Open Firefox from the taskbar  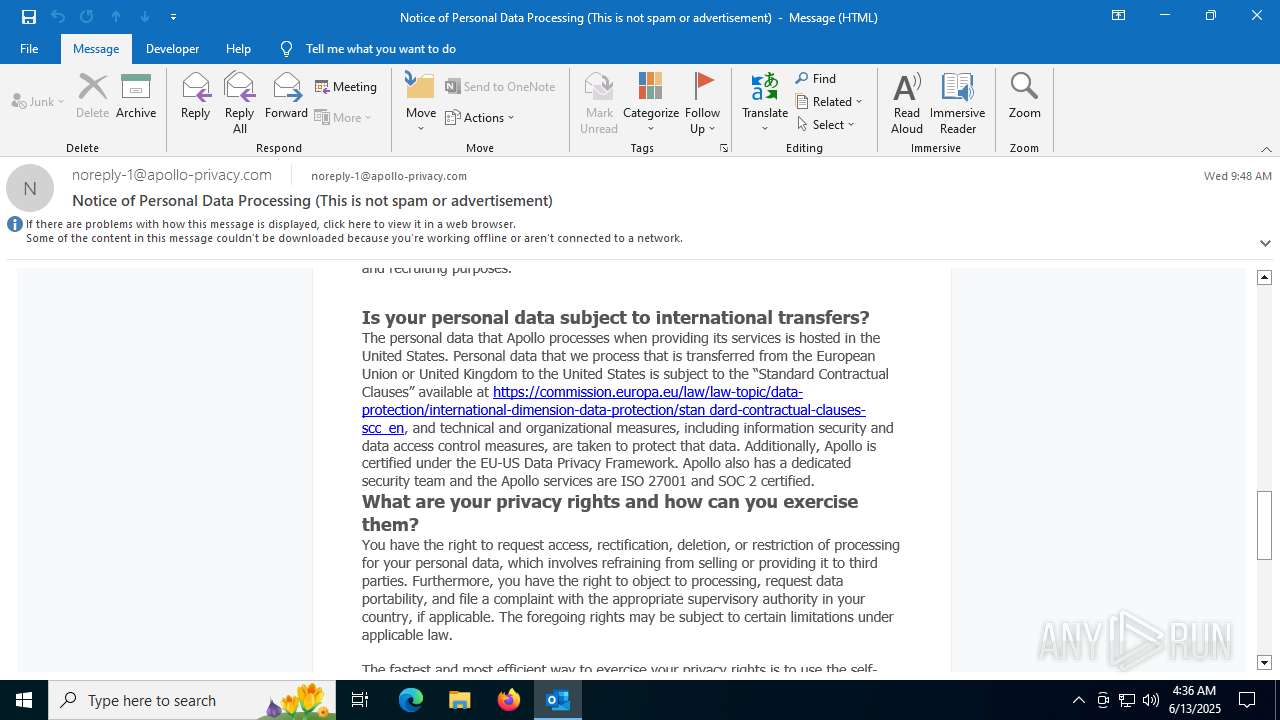(x=509, y=700)
